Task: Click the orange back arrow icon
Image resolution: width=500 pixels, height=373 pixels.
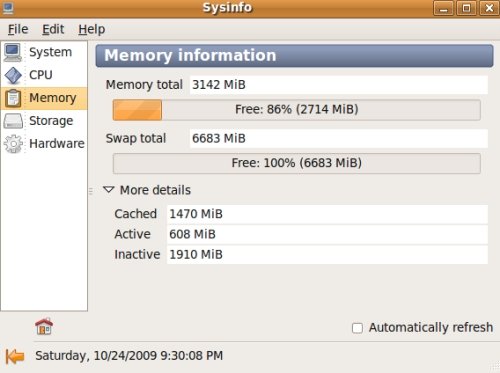Action: [15, 356]
